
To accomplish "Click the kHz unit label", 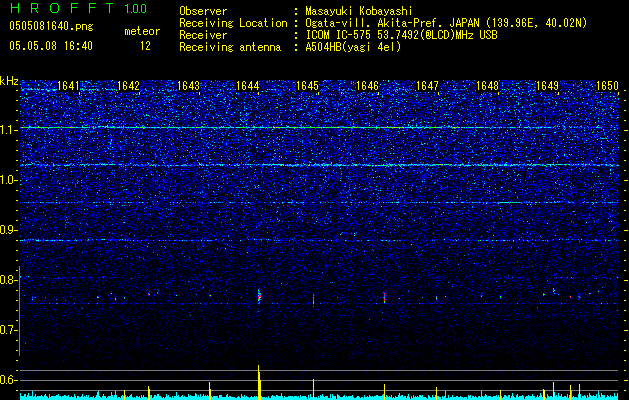I will click(10, 81).
